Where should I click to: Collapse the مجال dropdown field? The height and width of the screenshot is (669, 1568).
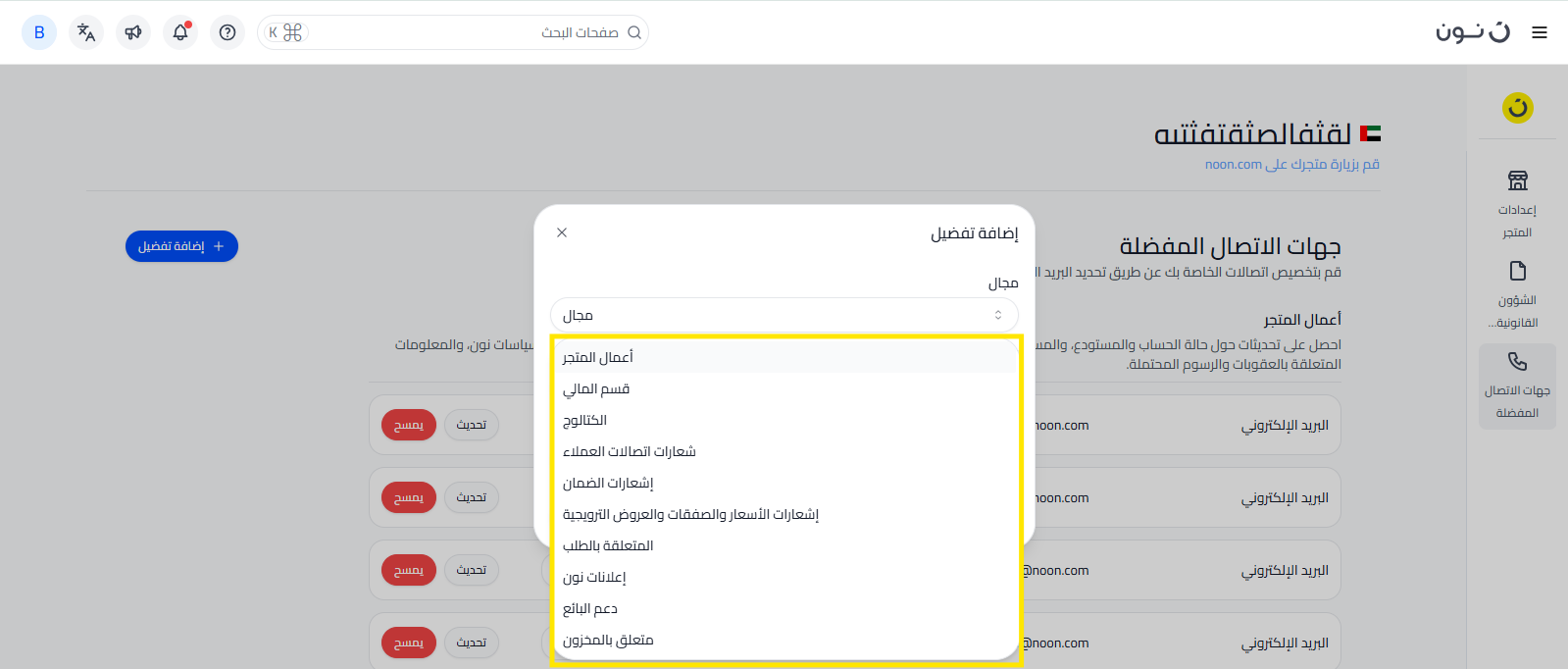click(x=784, y=315)
